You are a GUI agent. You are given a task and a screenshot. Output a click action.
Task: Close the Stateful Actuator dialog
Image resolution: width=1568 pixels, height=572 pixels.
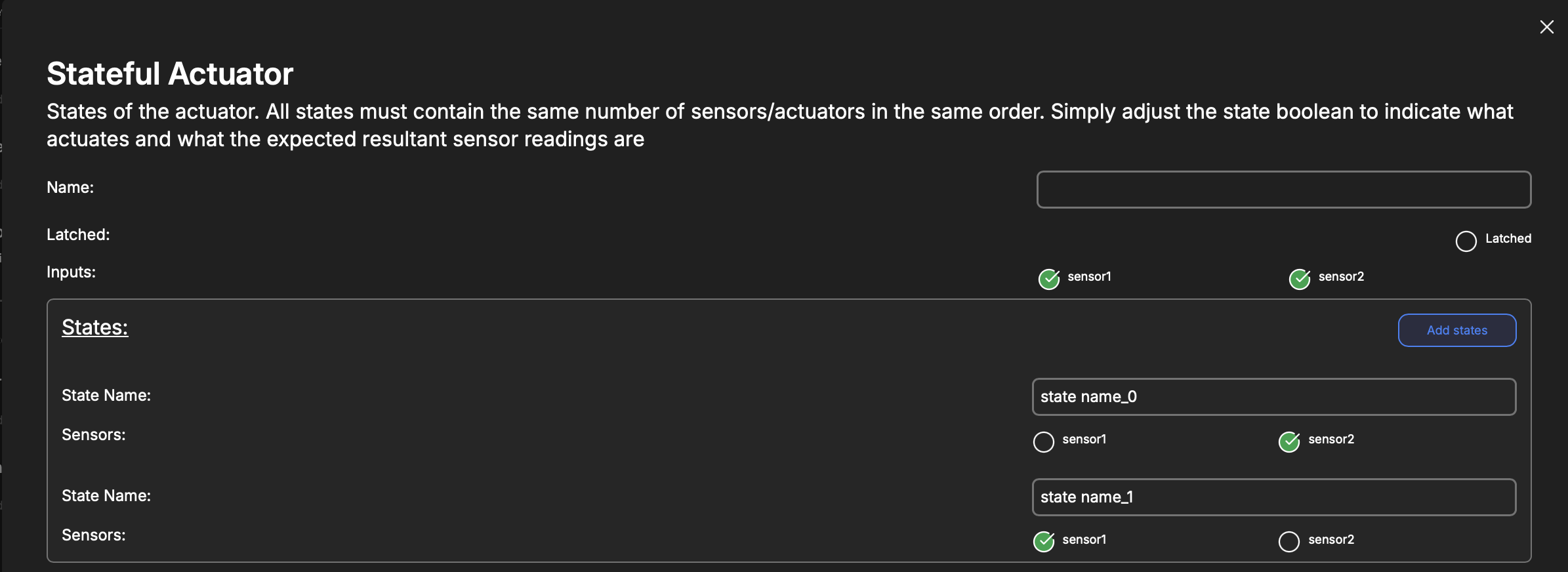coord(1546,27)
